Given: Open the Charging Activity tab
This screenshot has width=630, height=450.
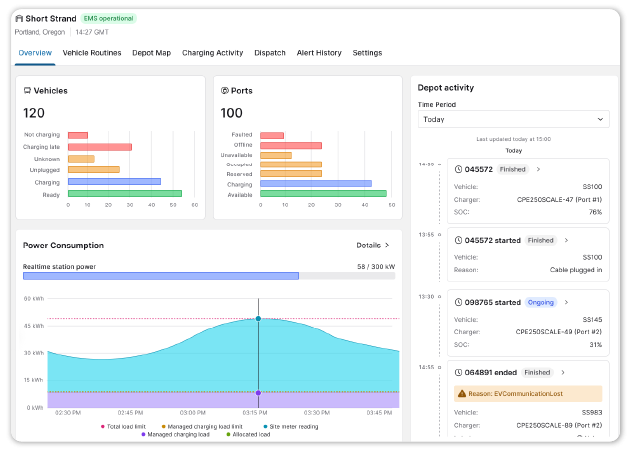Looking at the screenshot, I should pos(212,53).
